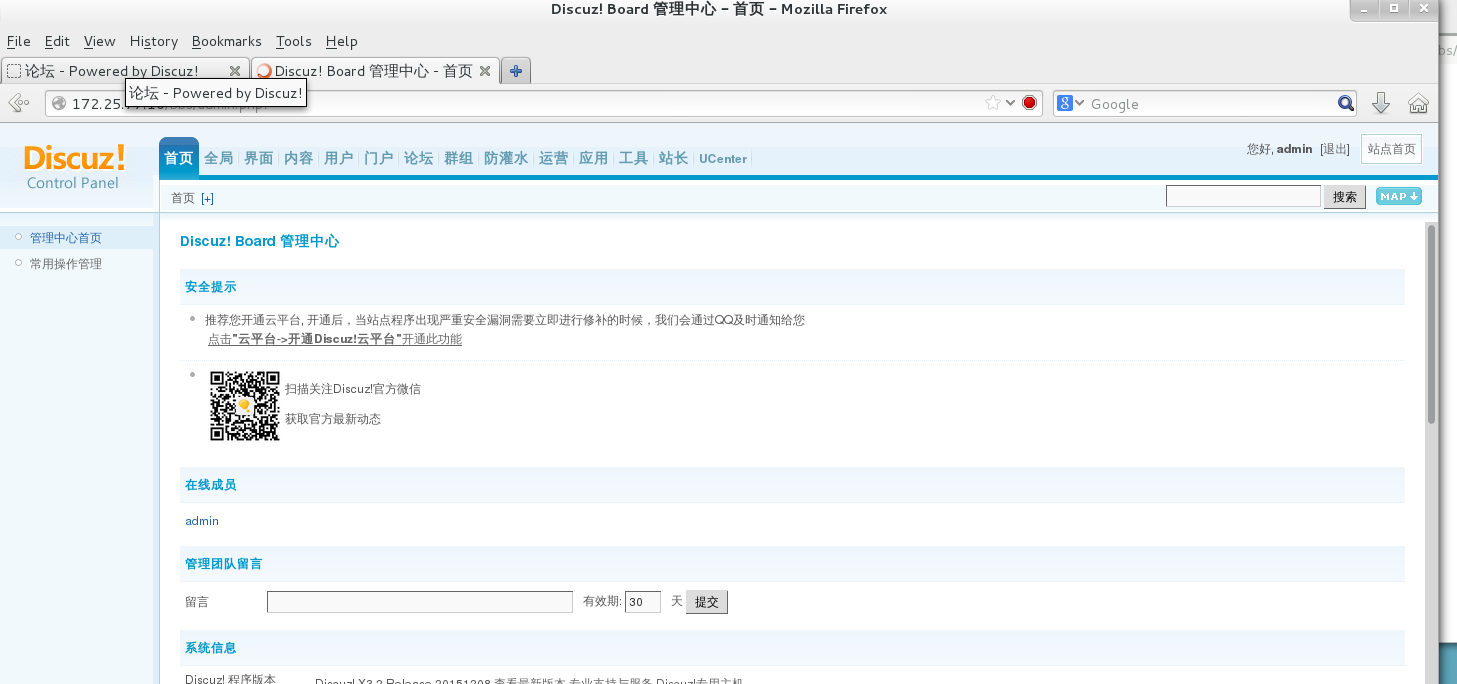
Task: Close the 论坛 - Powered by Discuz! tab
Action: pos(235,71)
